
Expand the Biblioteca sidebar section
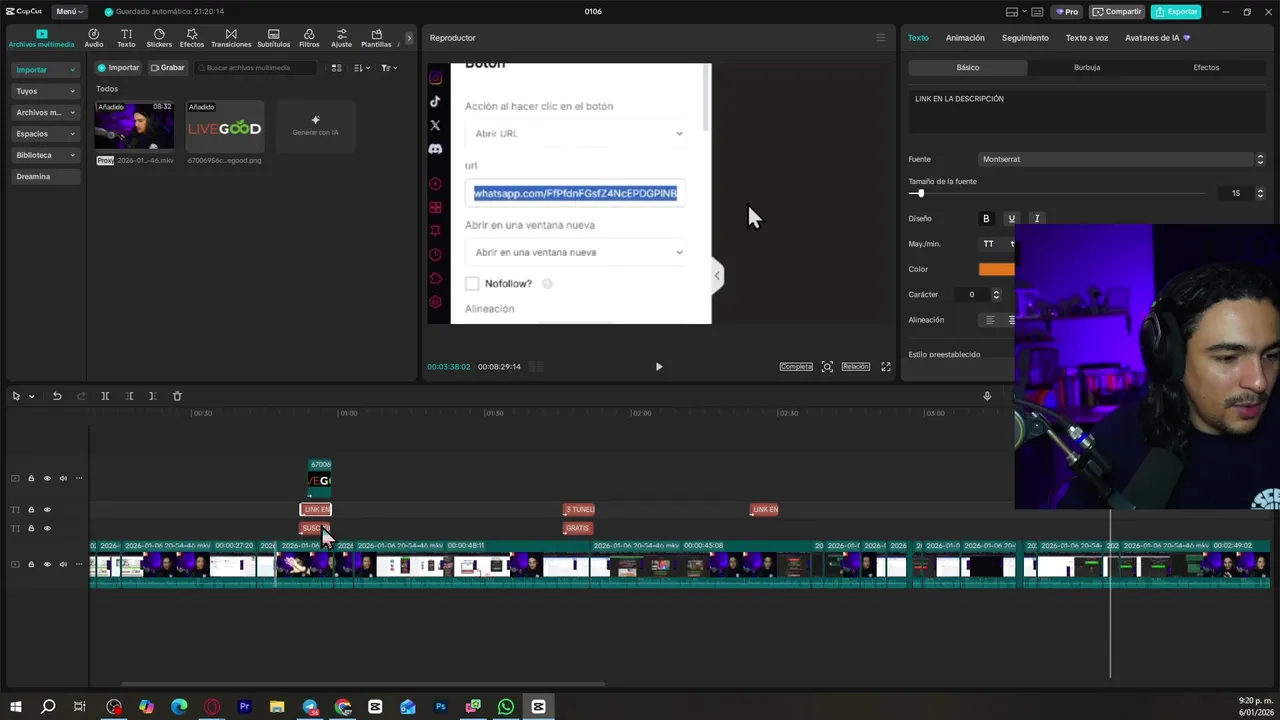pyautogui.click(x=45, y=155)
